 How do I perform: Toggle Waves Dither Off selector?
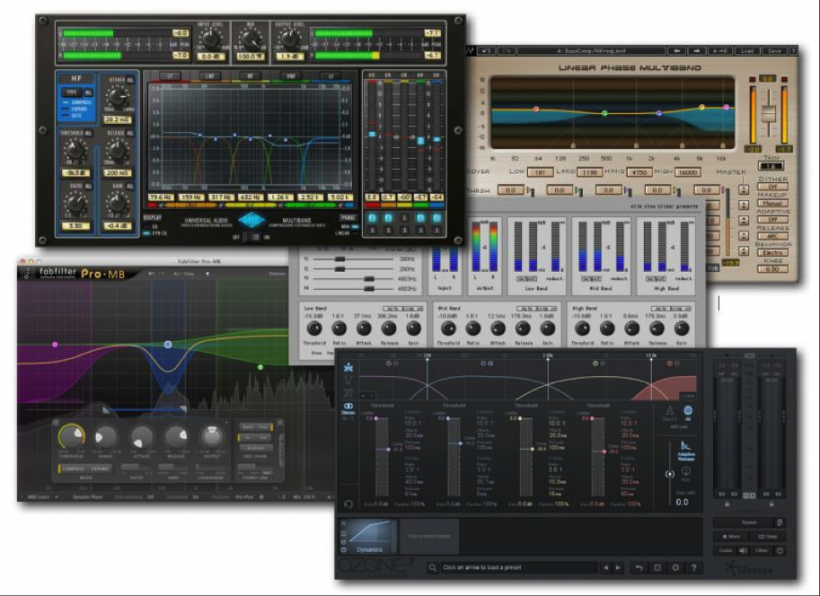click(x=772, y=187)
